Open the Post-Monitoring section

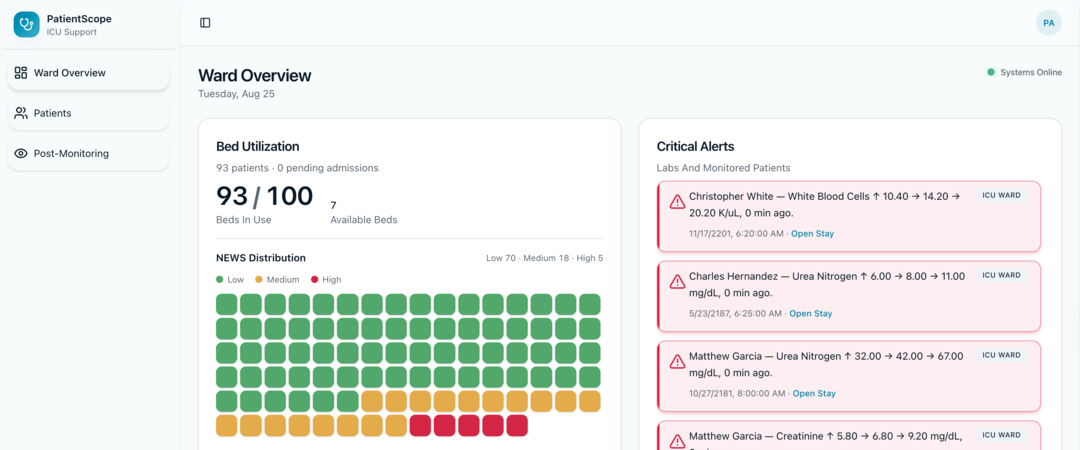coord(88,154)
